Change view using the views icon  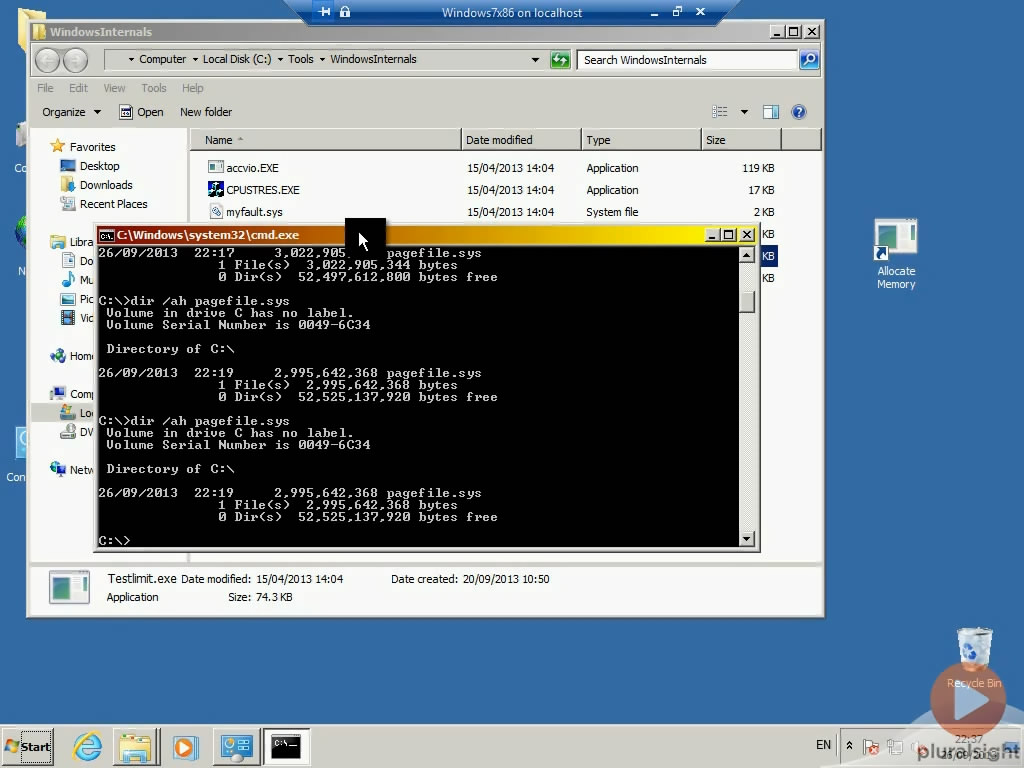(x=720, y=112)
